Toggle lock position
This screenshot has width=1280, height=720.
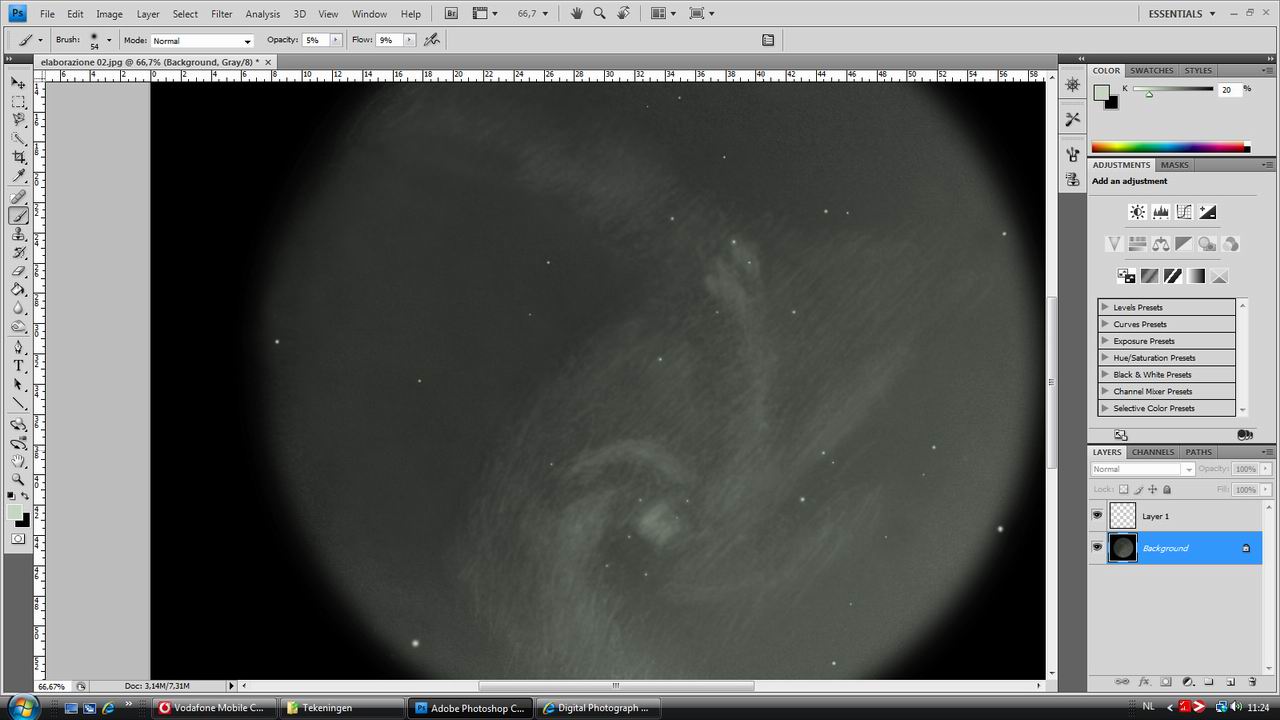[x=1153, y=490]
